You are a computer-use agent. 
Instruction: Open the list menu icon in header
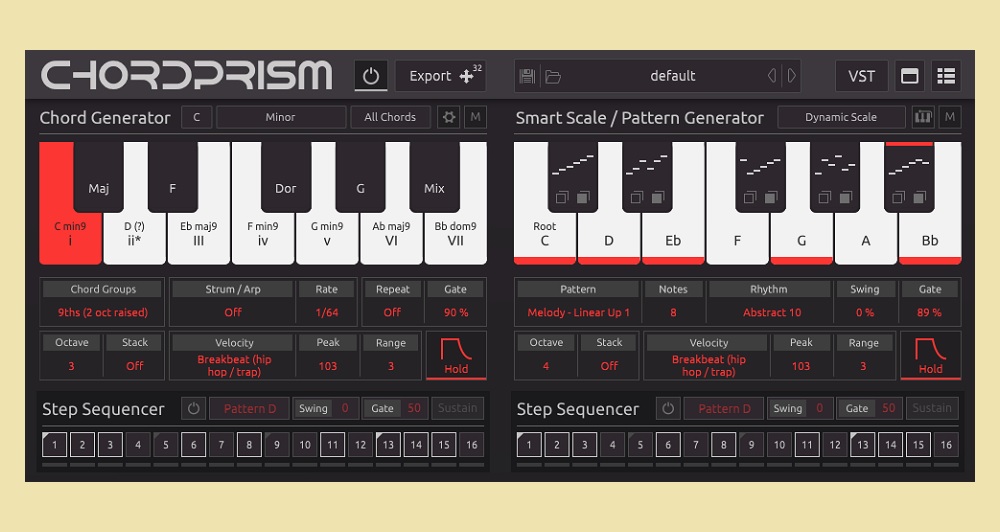(x=946, y=76)
